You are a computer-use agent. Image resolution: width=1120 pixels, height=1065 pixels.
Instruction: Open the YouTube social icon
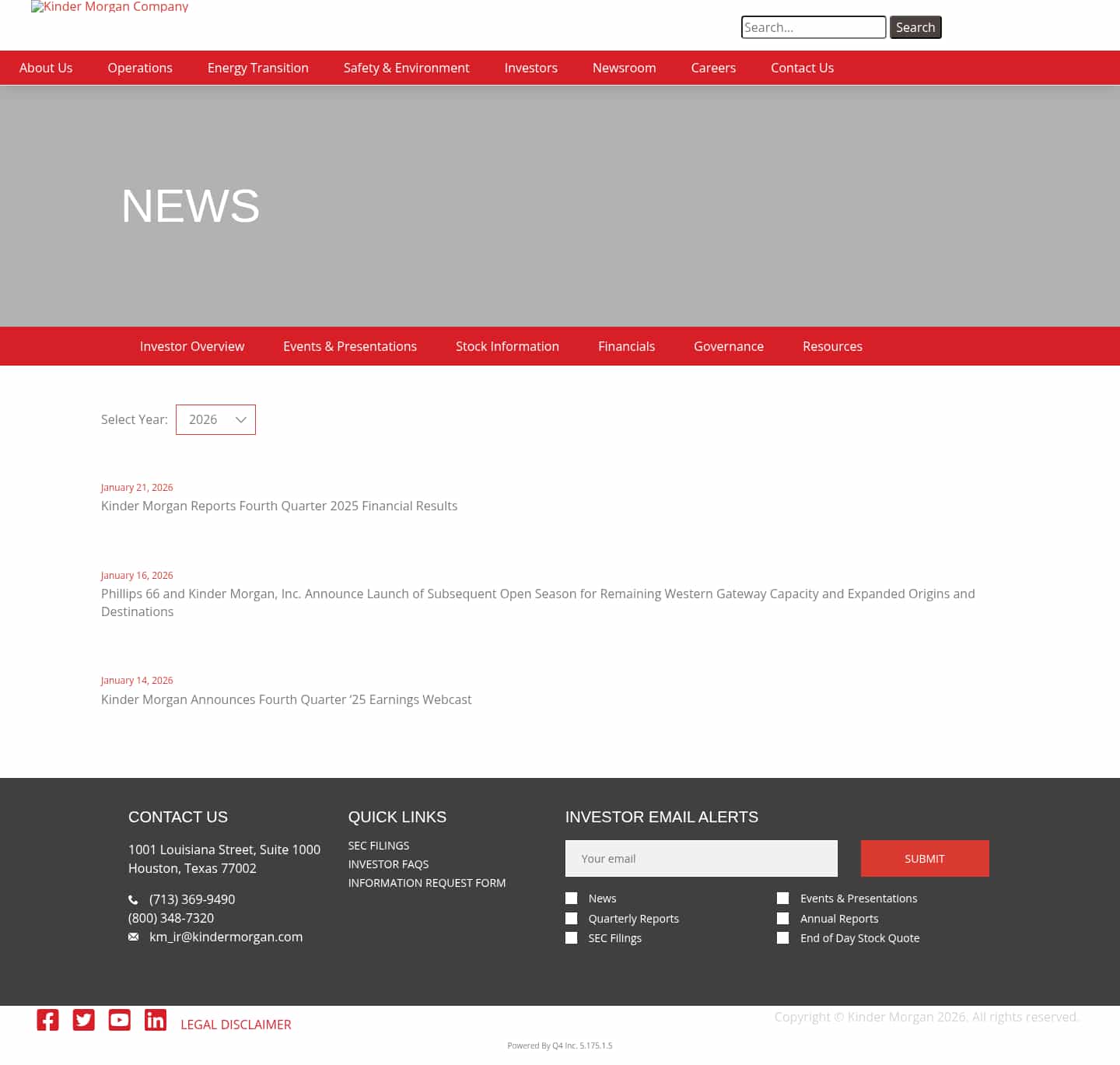119,1020
